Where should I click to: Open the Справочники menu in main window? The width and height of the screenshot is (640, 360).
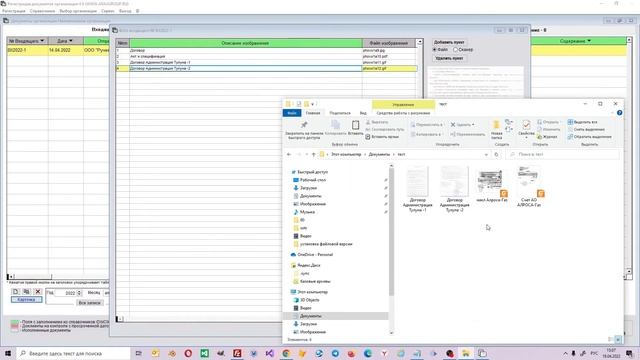tap(42, 11)
